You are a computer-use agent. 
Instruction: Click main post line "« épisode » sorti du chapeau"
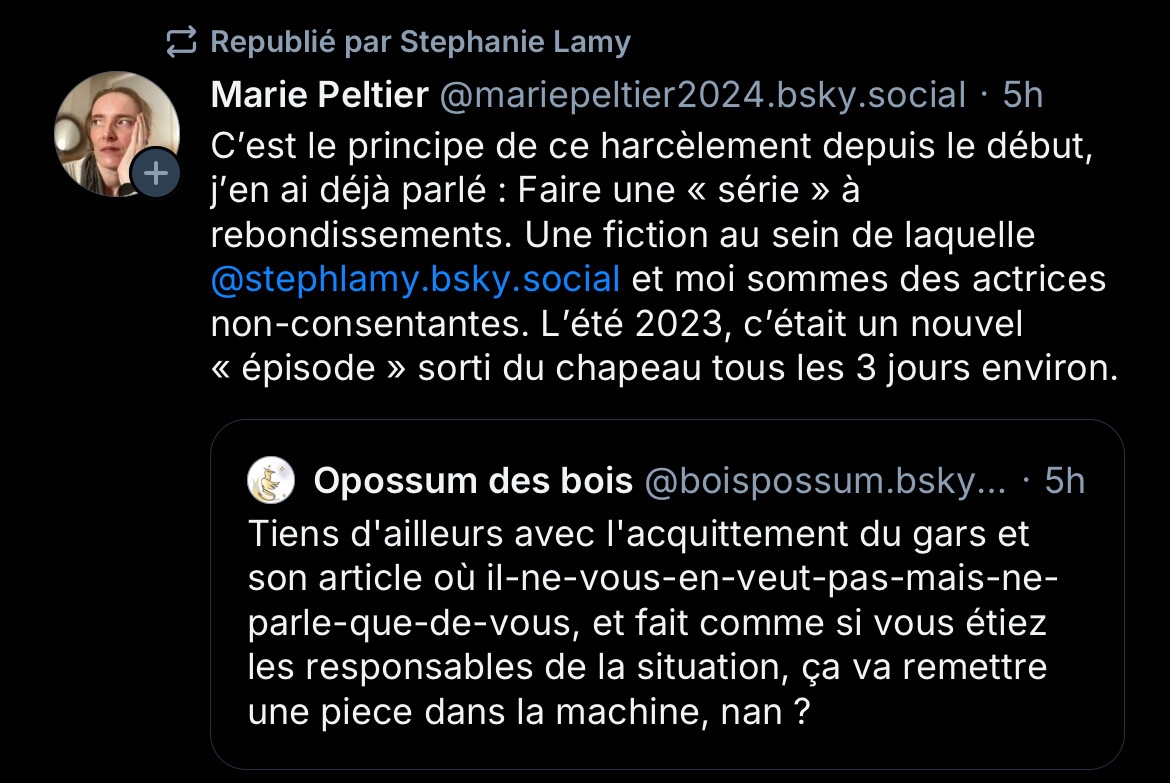pyautogui.click(x=664, y=368)
